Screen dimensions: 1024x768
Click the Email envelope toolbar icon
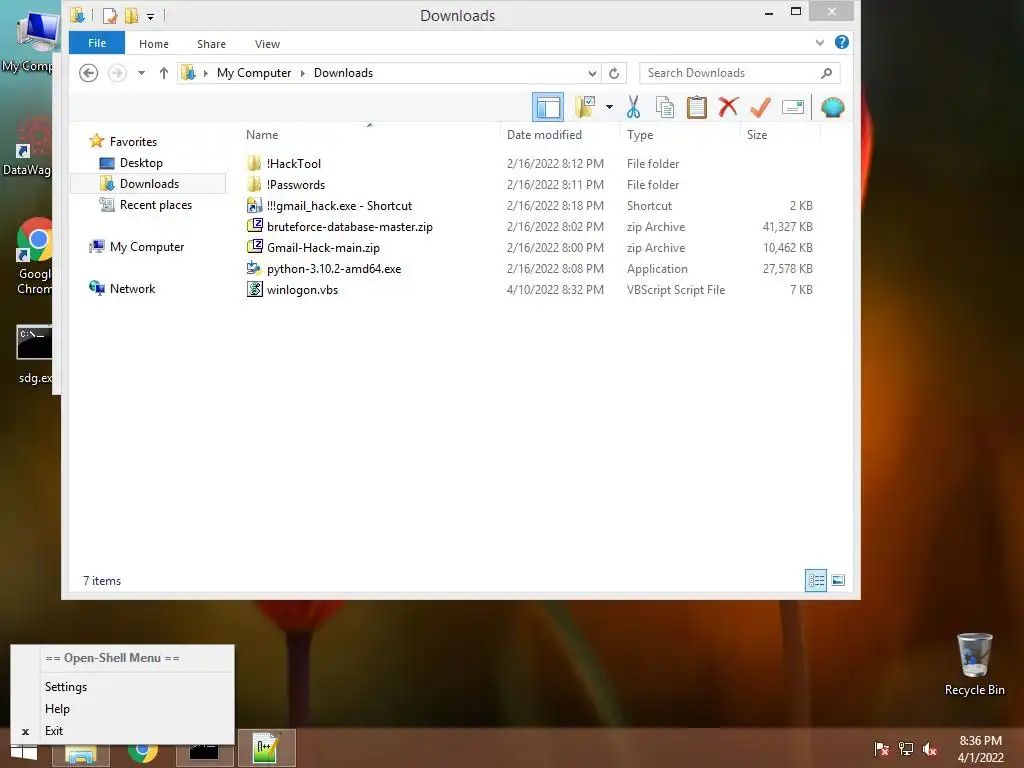(792, 107)
